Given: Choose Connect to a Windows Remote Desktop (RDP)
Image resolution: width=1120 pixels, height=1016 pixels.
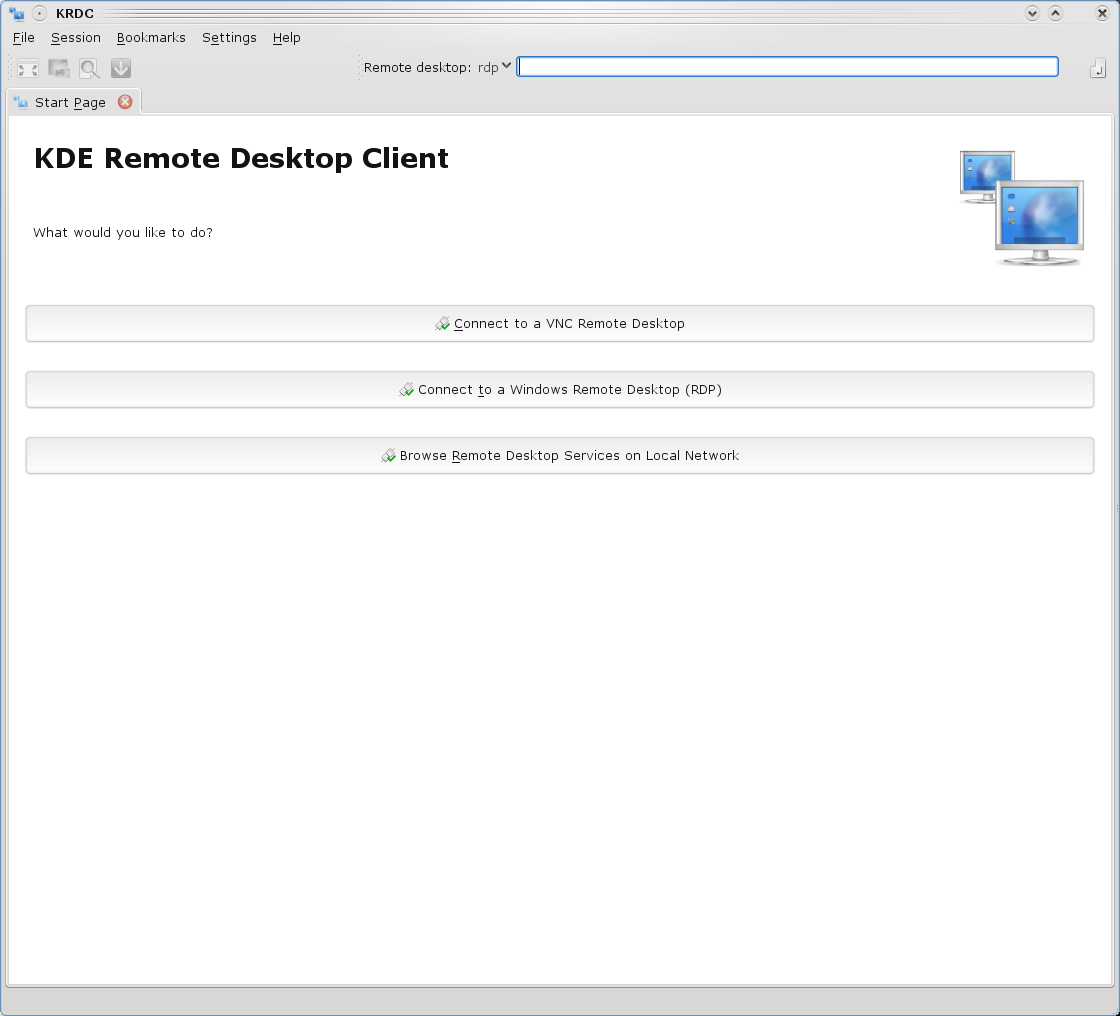Looking at the screenshot, I should (560, 390).
